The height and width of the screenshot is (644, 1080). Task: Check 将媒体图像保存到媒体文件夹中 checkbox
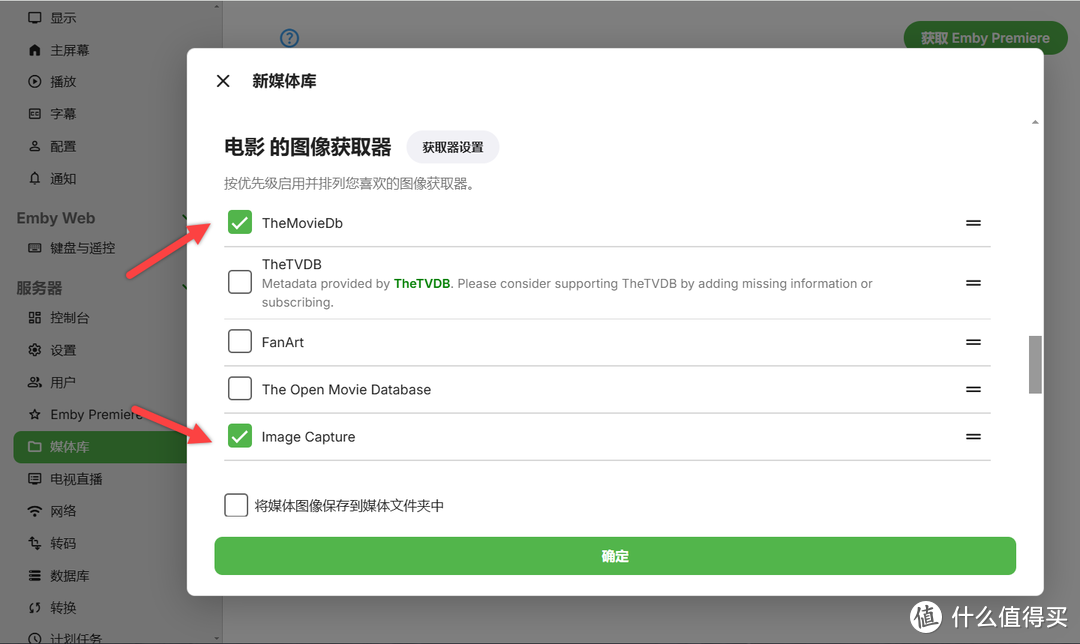tap(236, 505)
